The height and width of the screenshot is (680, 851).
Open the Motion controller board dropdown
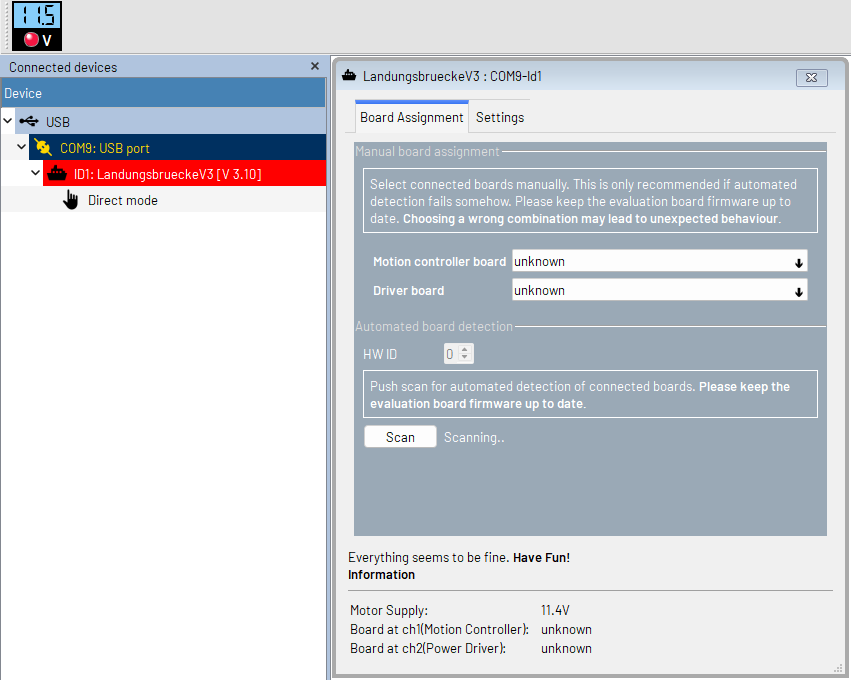coord(659,261)
